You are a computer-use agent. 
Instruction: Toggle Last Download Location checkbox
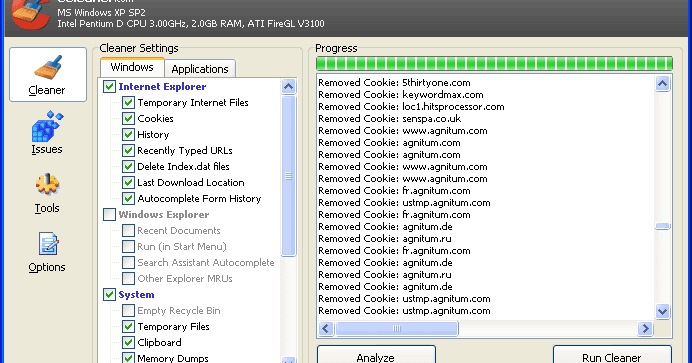[128, 183]
